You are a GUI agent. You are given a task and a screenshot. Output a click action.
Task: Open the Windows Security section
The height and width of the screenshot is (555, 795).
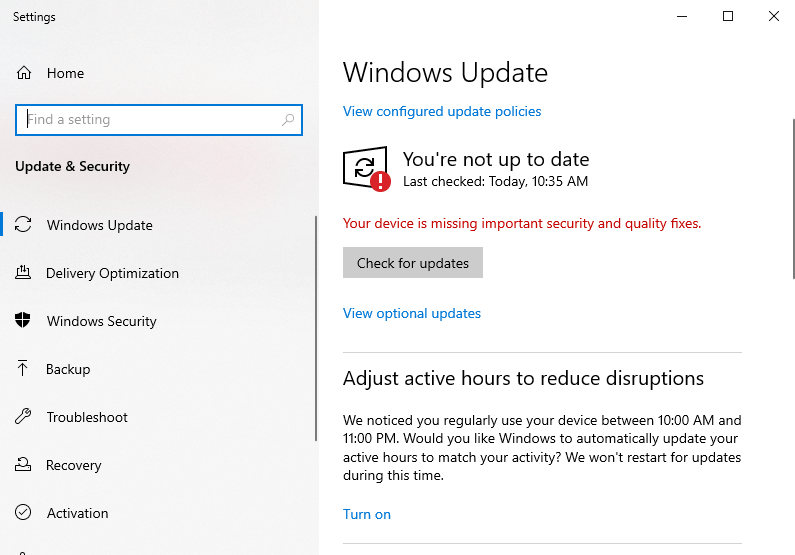pyautogui.click(x=158, y=321)
